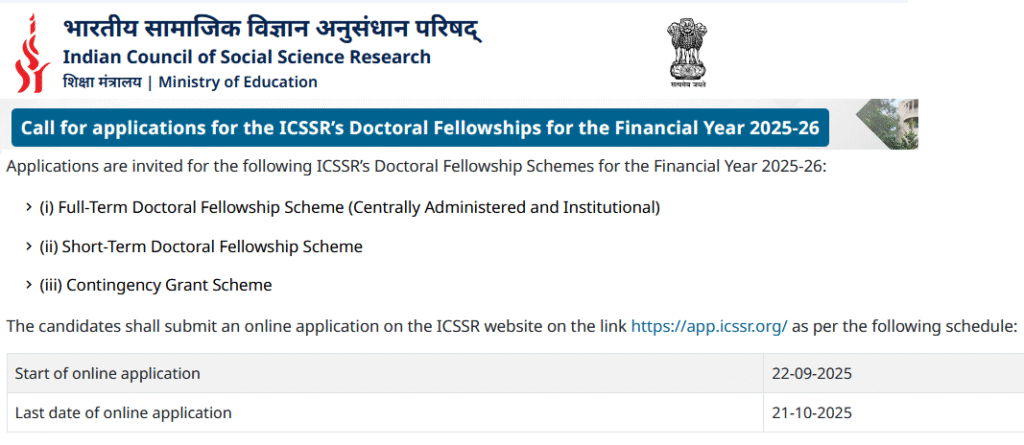The image size is (1024, 445).
Task: Open the https://app.icssr.org/ link
Action: point(709,326)
